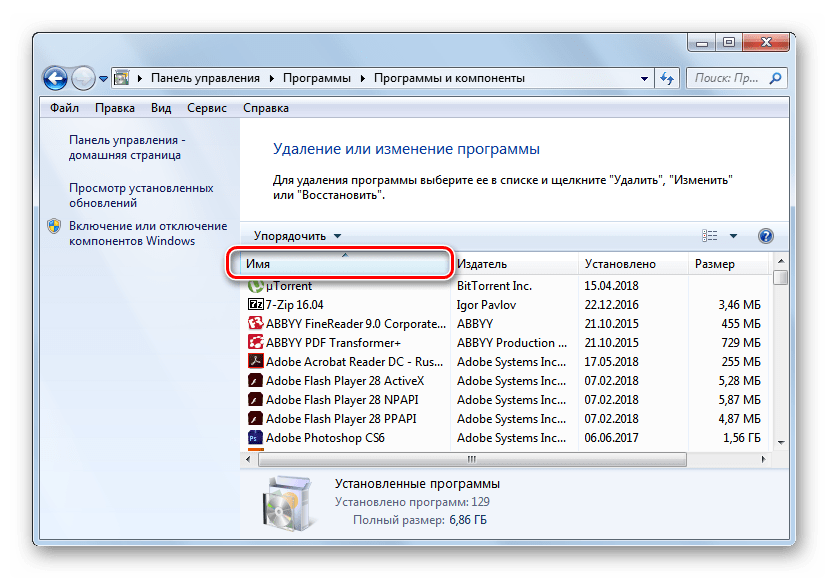Open the Справка menu
The width and height of the screenshot is (829, 579).
click(x=265, y=108)
